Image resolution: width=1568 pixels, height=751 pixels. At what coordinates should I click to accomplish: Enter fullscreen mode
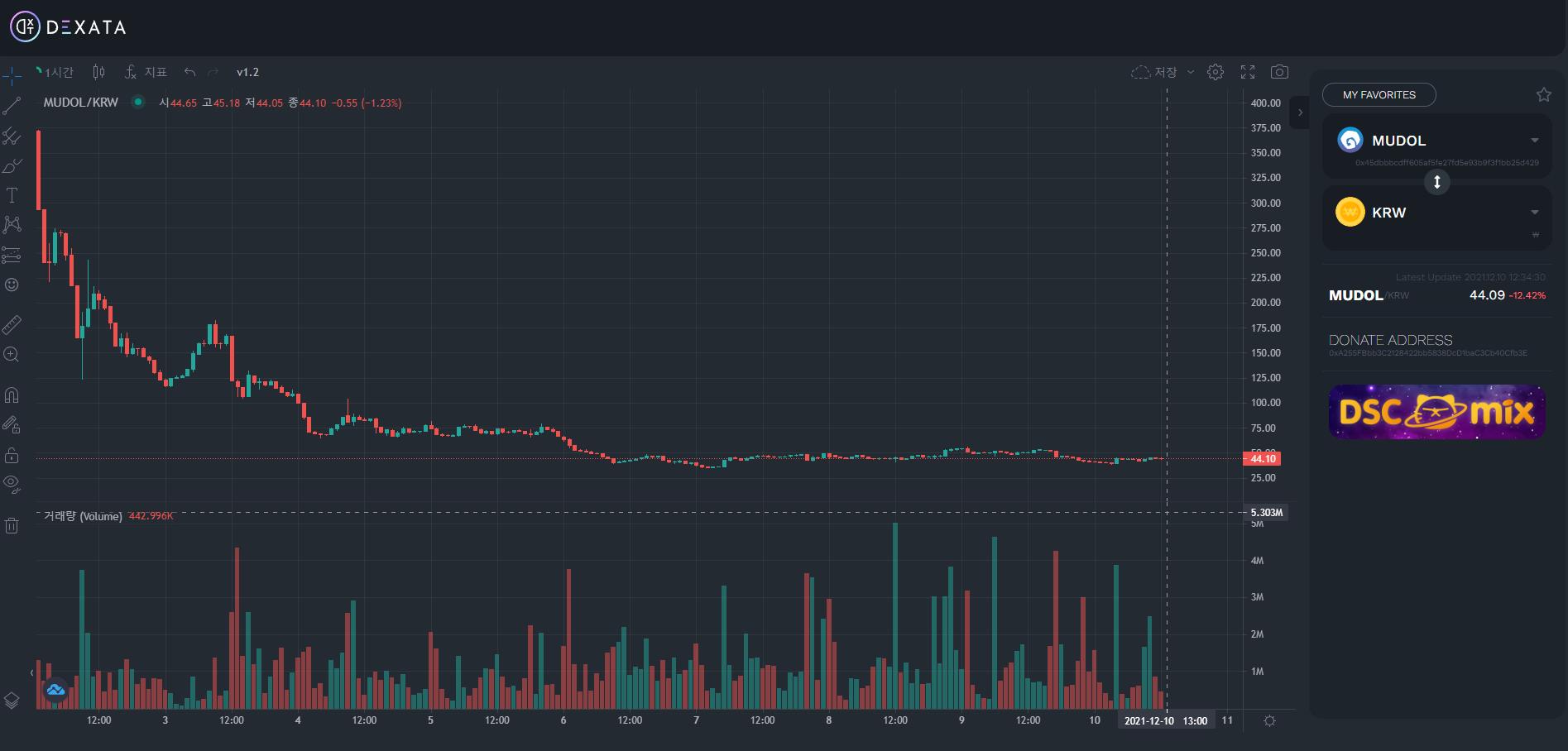tap(1248, 72)
